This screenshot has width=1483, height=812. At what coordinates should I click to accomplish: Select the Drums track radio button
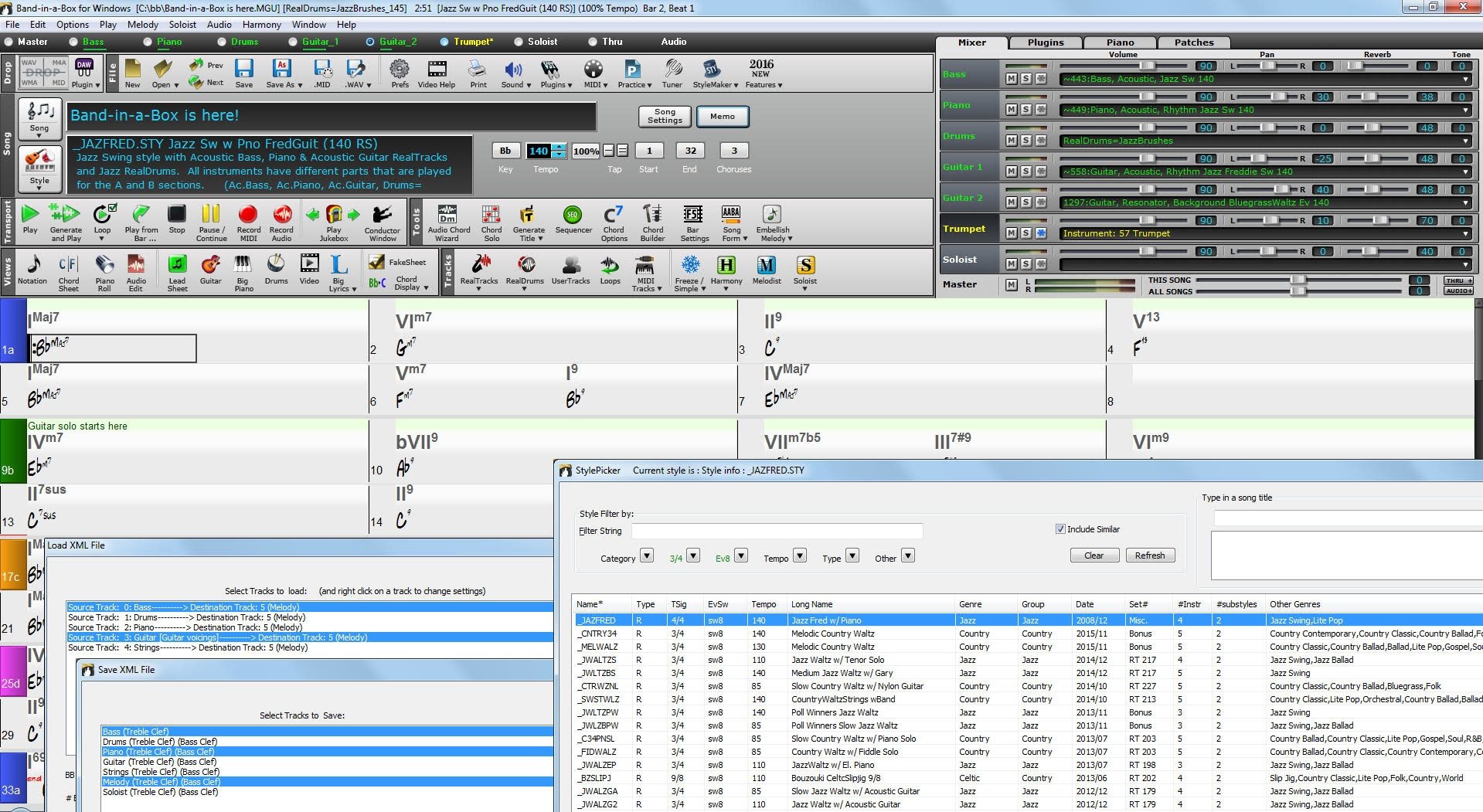(x=220, y=42)
